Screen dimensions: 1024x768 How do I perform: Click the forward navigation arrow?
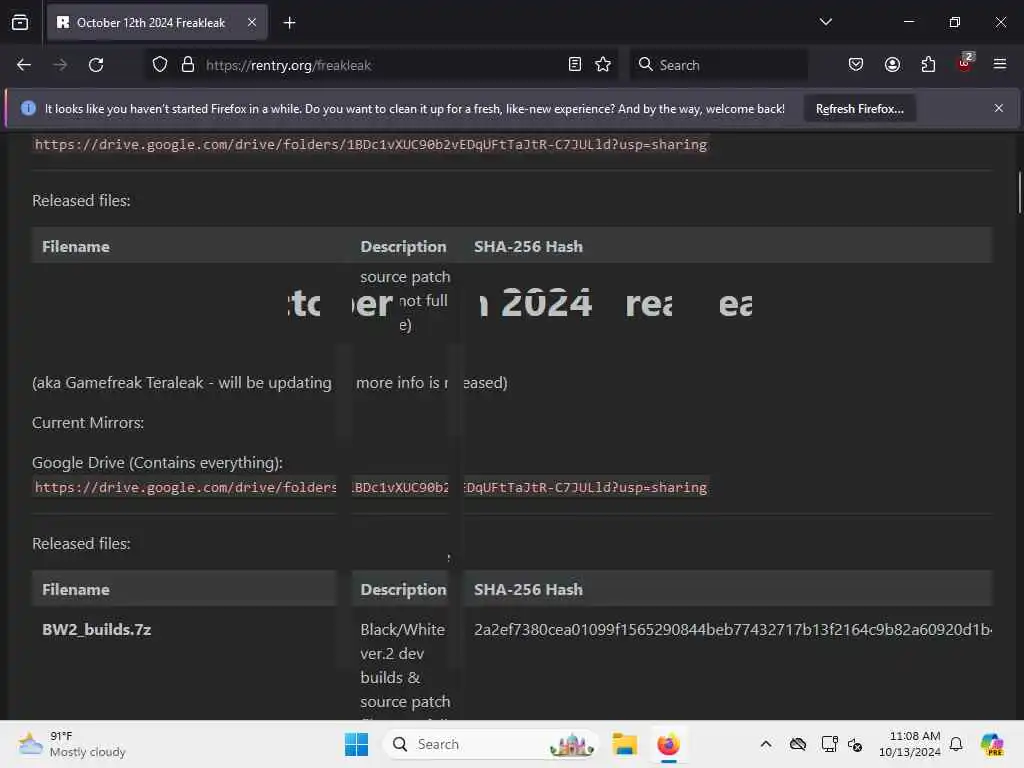pyautogui.click(x=60, y=65)
